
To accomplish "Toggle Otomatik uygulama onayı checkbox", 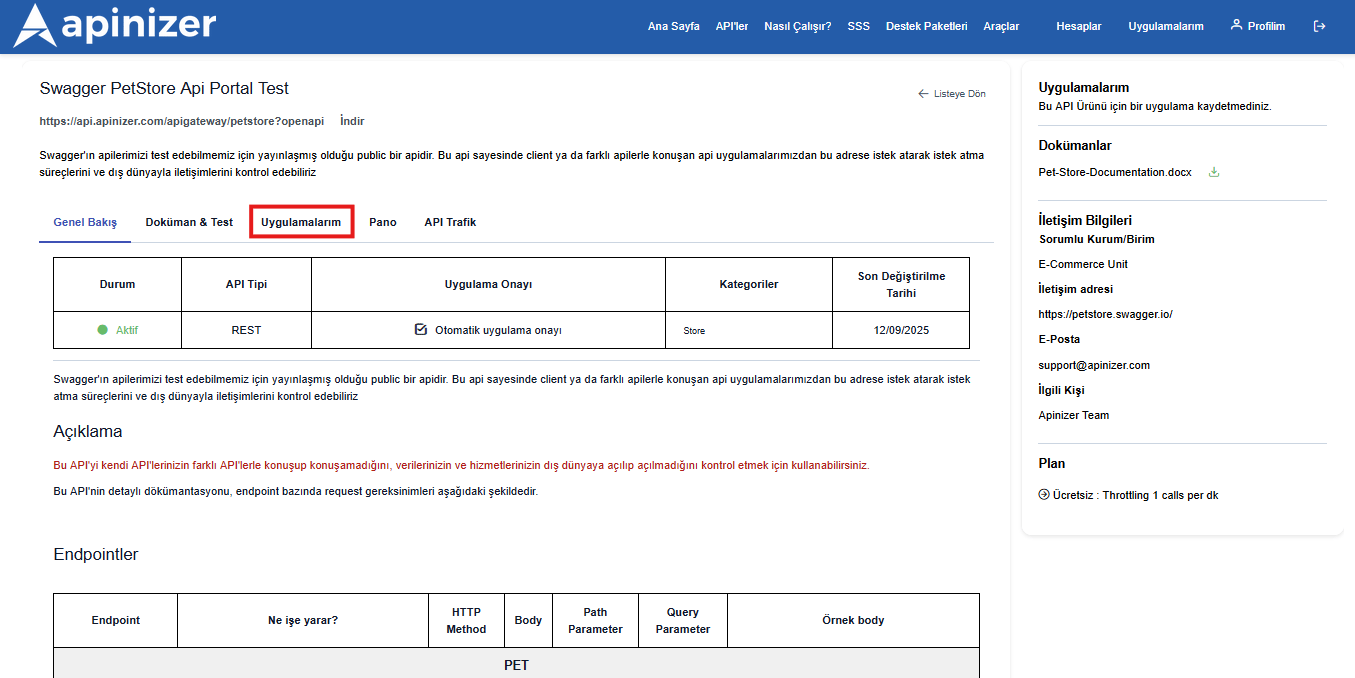I will (421, 329).
